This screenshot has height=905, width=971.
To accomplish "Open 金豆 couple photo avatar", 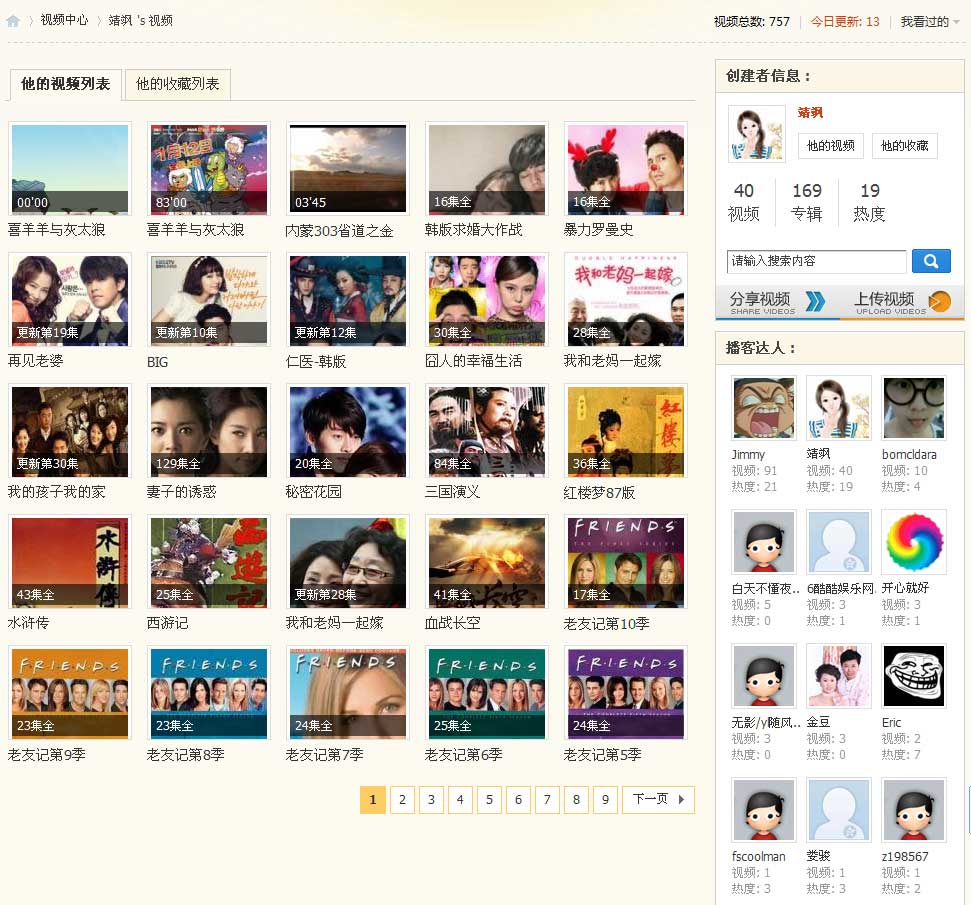I will tap(838, 675).
